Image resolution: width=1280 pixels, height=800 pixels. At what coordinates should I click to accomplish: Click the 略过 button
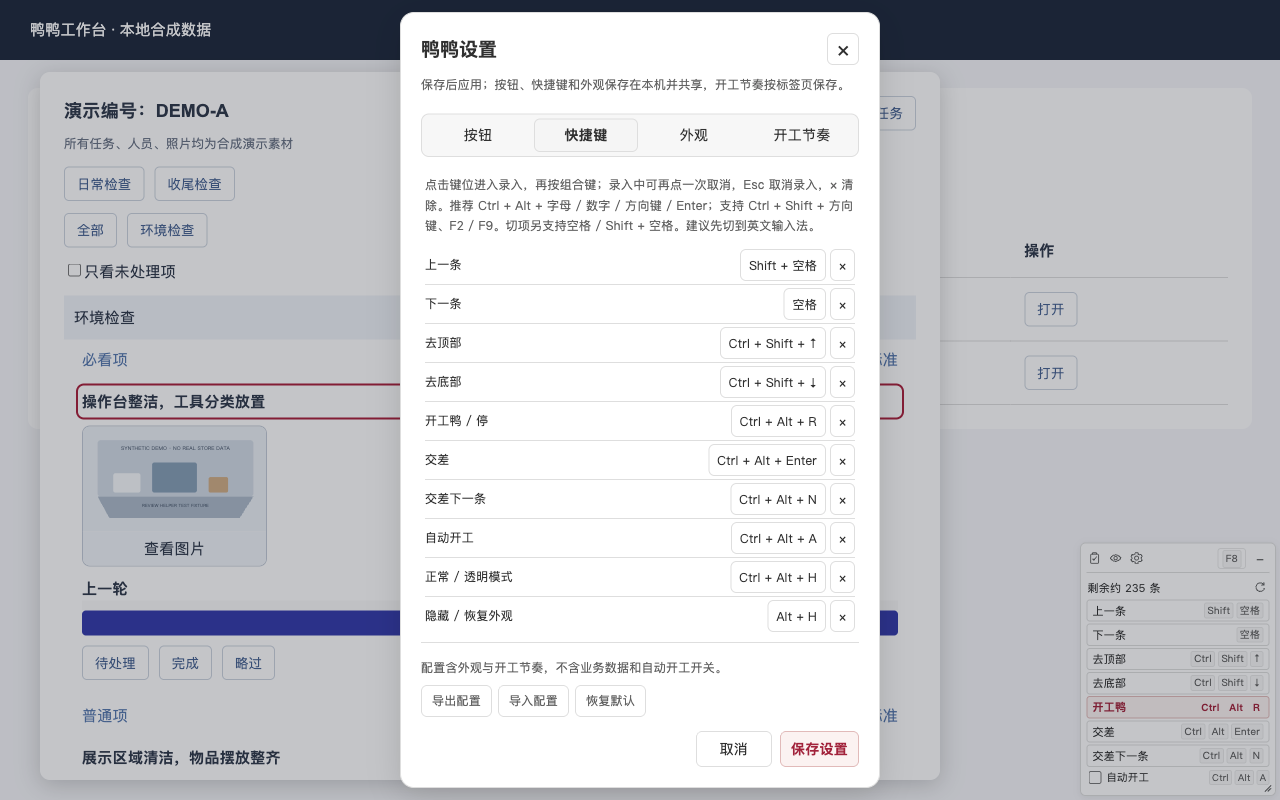[x=248, y=663]
